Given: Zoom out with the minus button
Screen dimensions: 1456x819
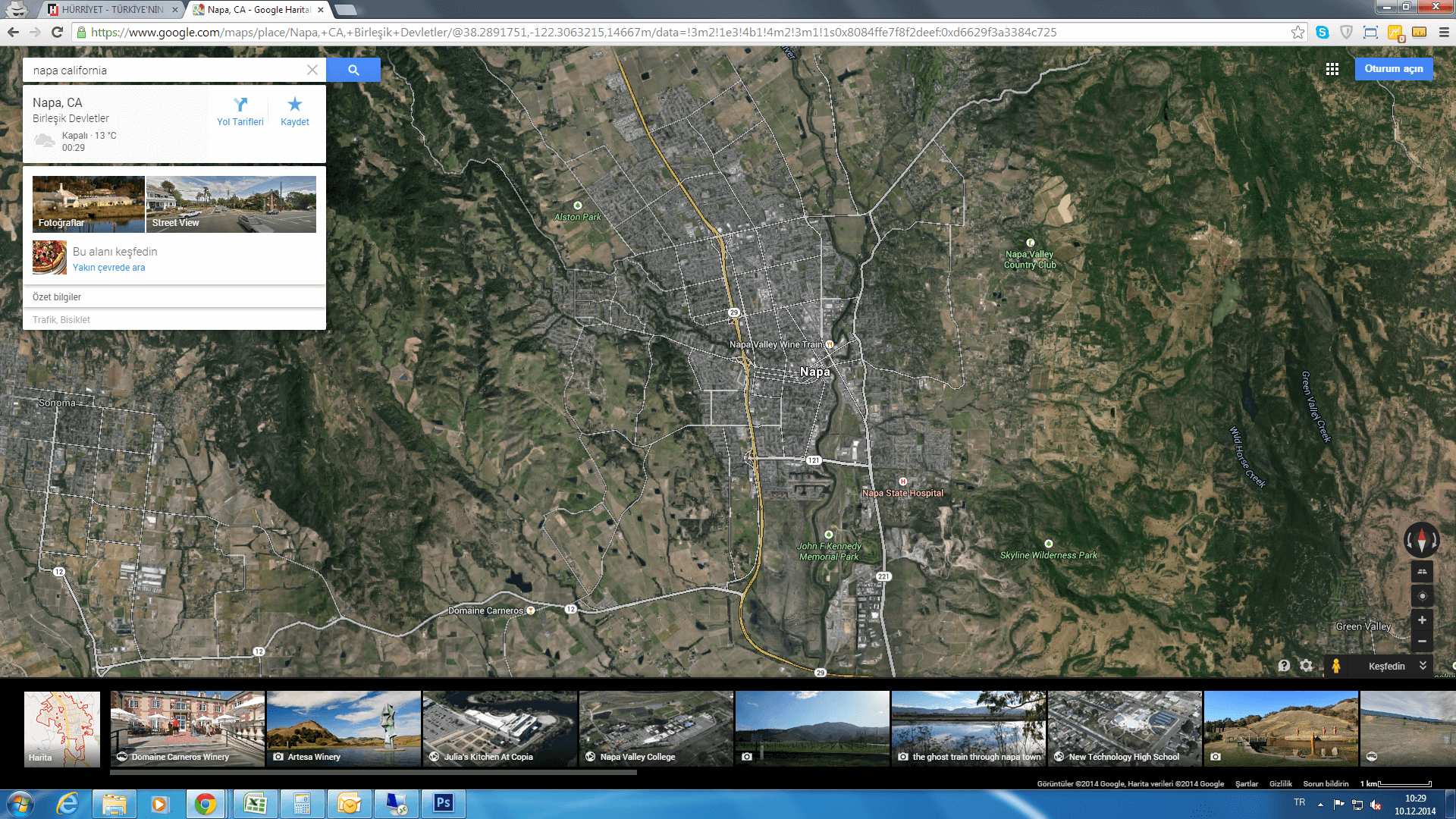Looking at the screenshot, I should [1422, 642].
